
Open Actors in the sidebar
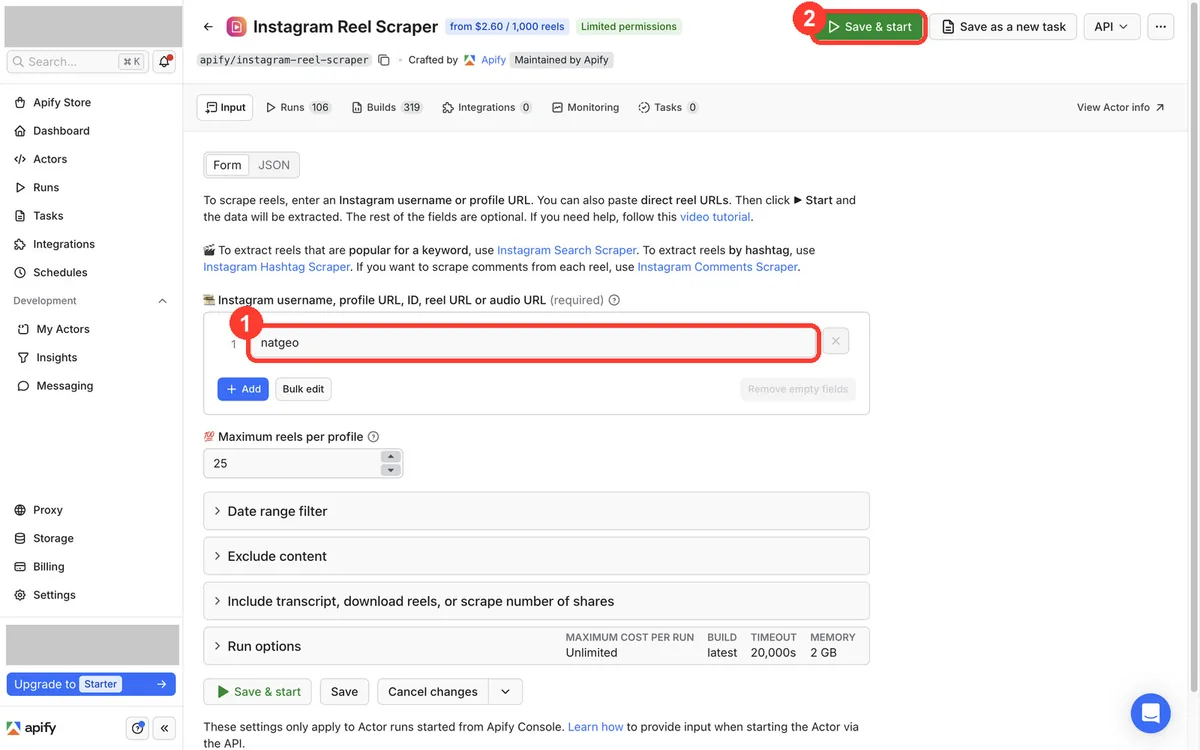click(x=50, y=159)
